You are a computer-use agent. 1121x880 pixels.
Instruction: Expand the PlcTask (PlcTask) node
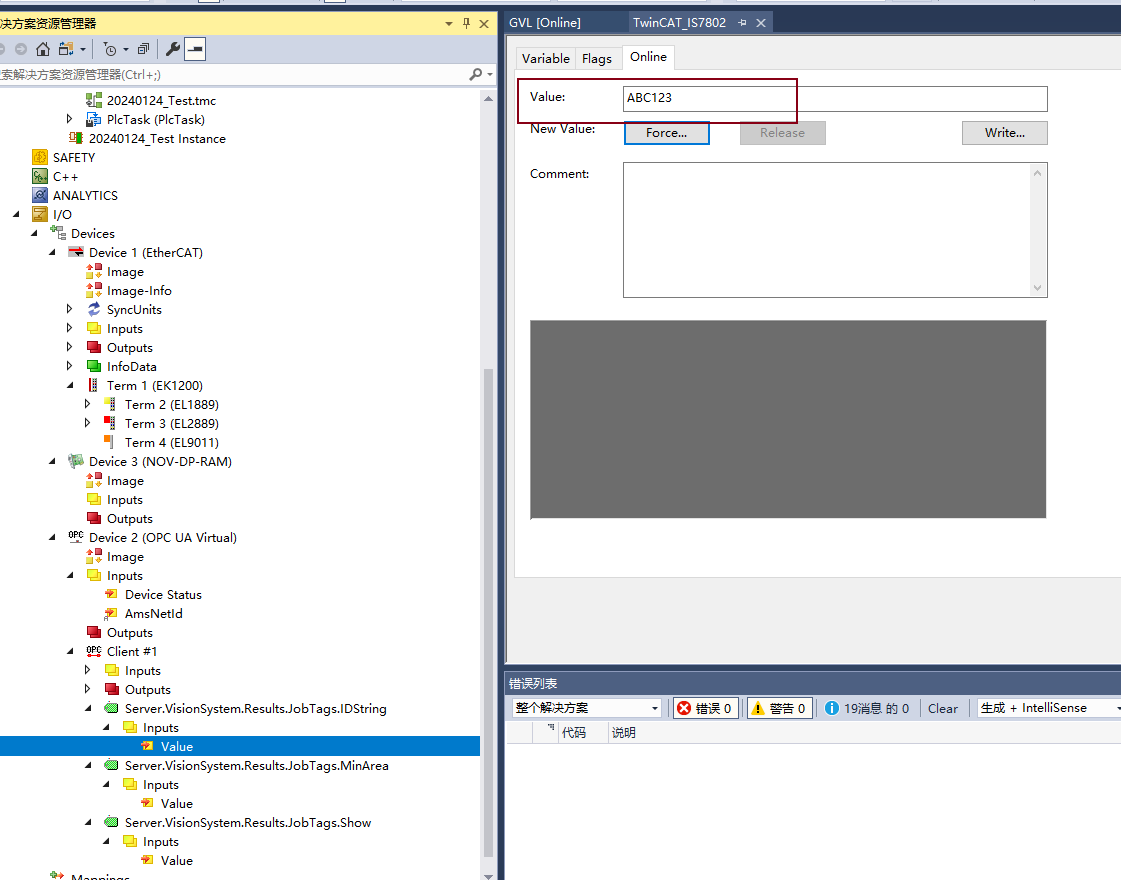[70, 120]
